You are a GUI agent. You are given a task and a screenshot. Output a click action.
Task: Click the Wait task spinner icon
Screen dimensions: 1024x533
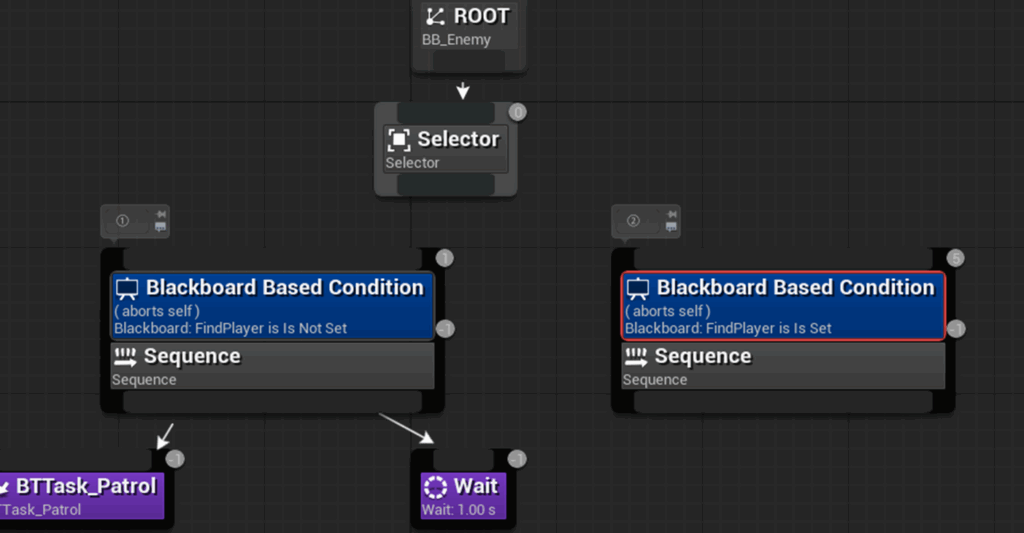pos(435,487)
